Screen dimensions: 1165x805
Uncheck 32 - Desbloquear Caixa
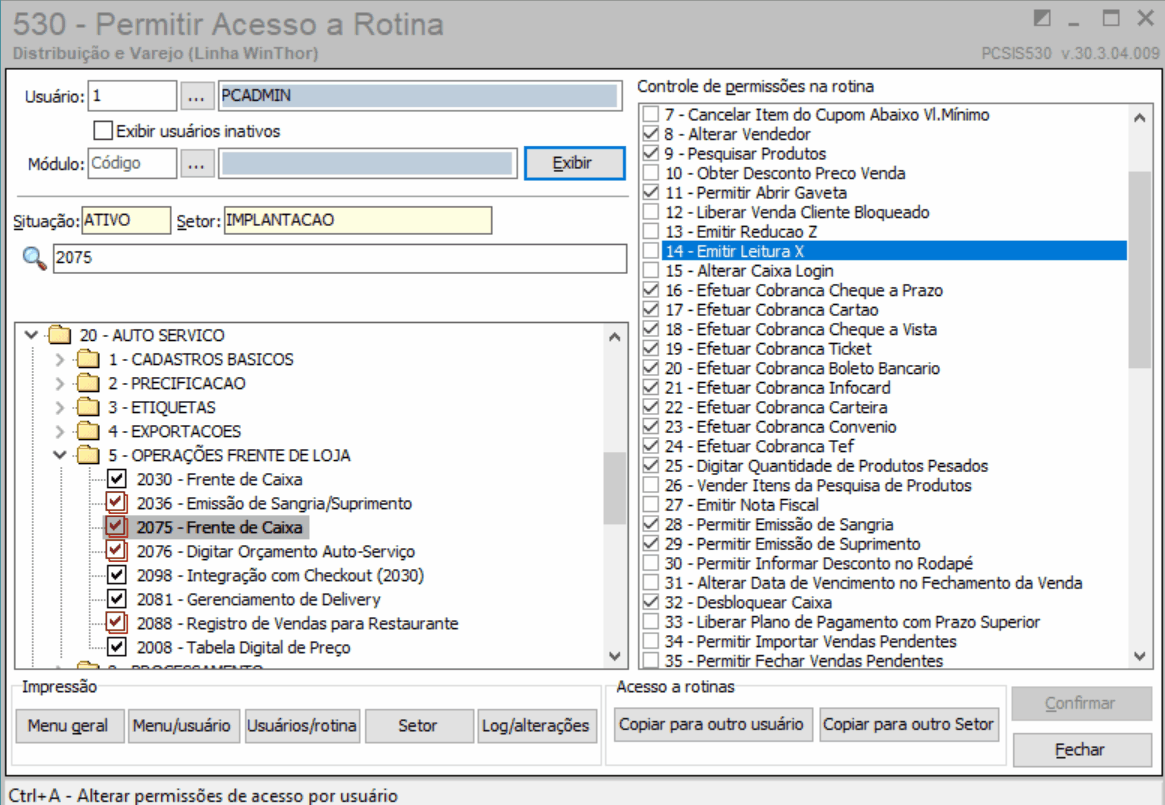coord(651,602)
